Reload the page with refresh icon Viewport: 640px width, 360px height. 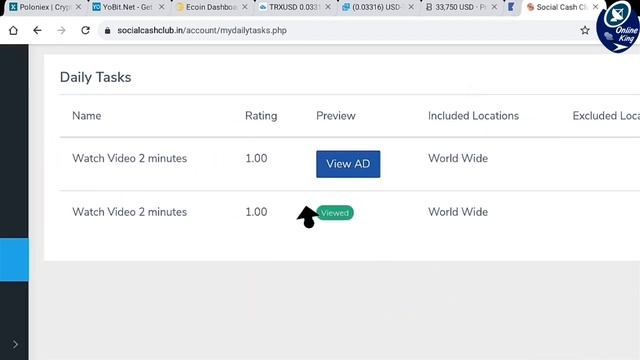(85, 31)
